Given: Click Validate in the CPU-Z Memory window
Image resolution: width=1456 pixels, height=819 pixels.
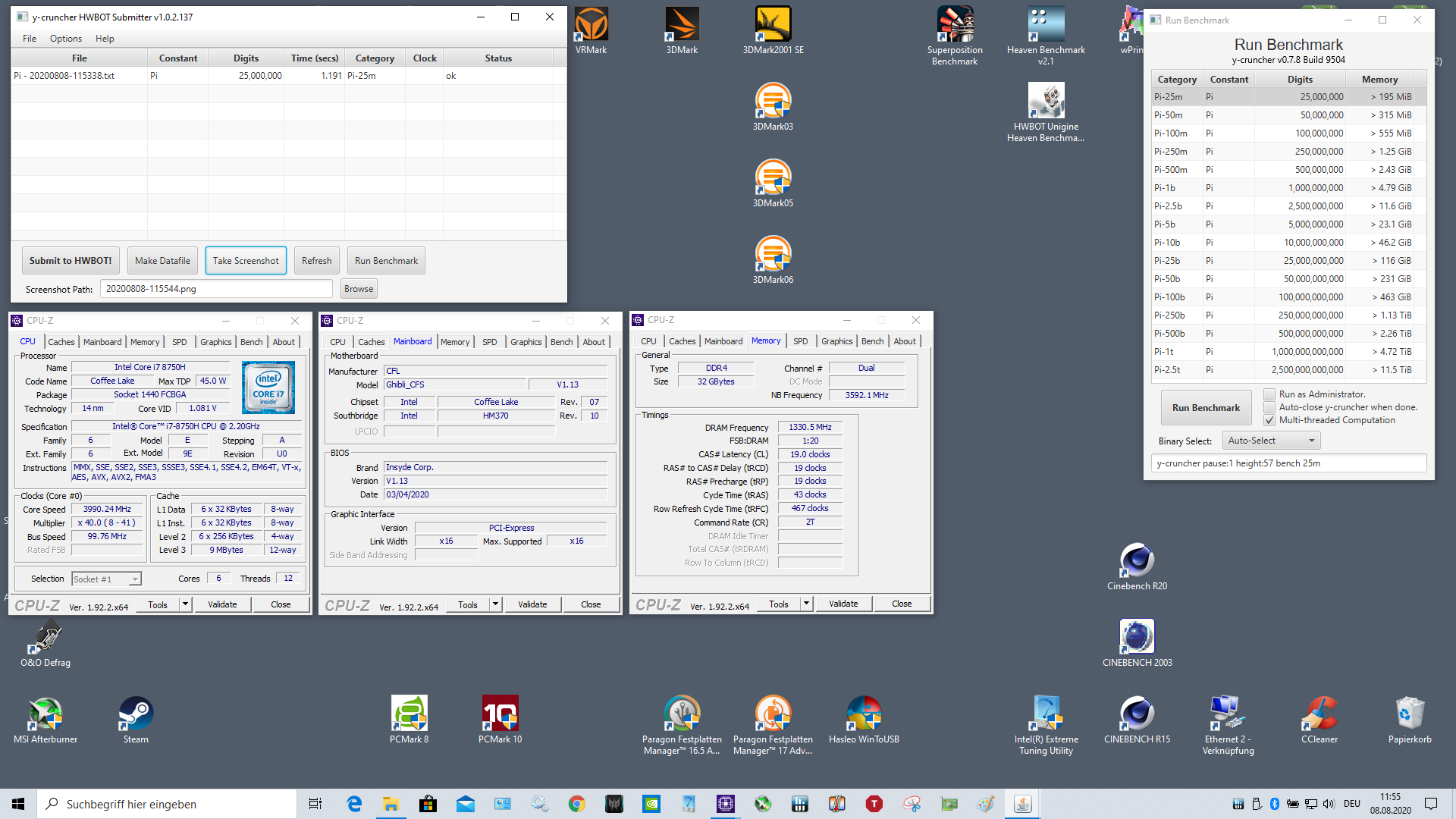Looking at the screenshot, I should point(843,604).
